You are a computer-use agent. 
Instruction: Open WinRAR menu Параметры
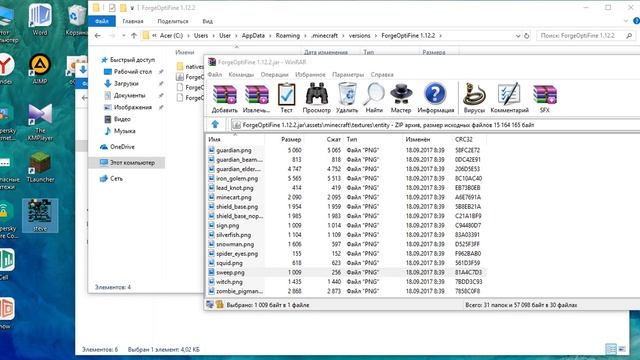(348, 75)
